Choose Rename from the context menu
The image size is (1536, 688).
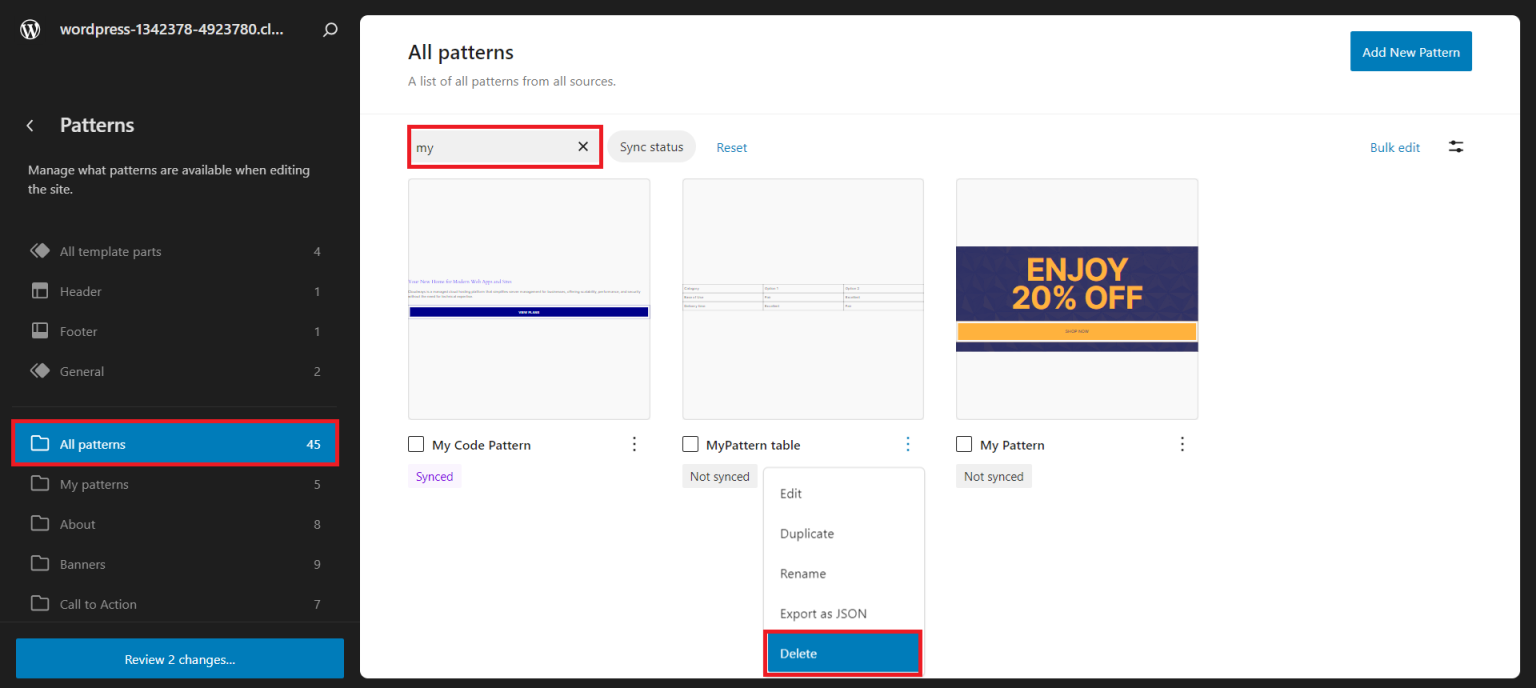(843, 574)
